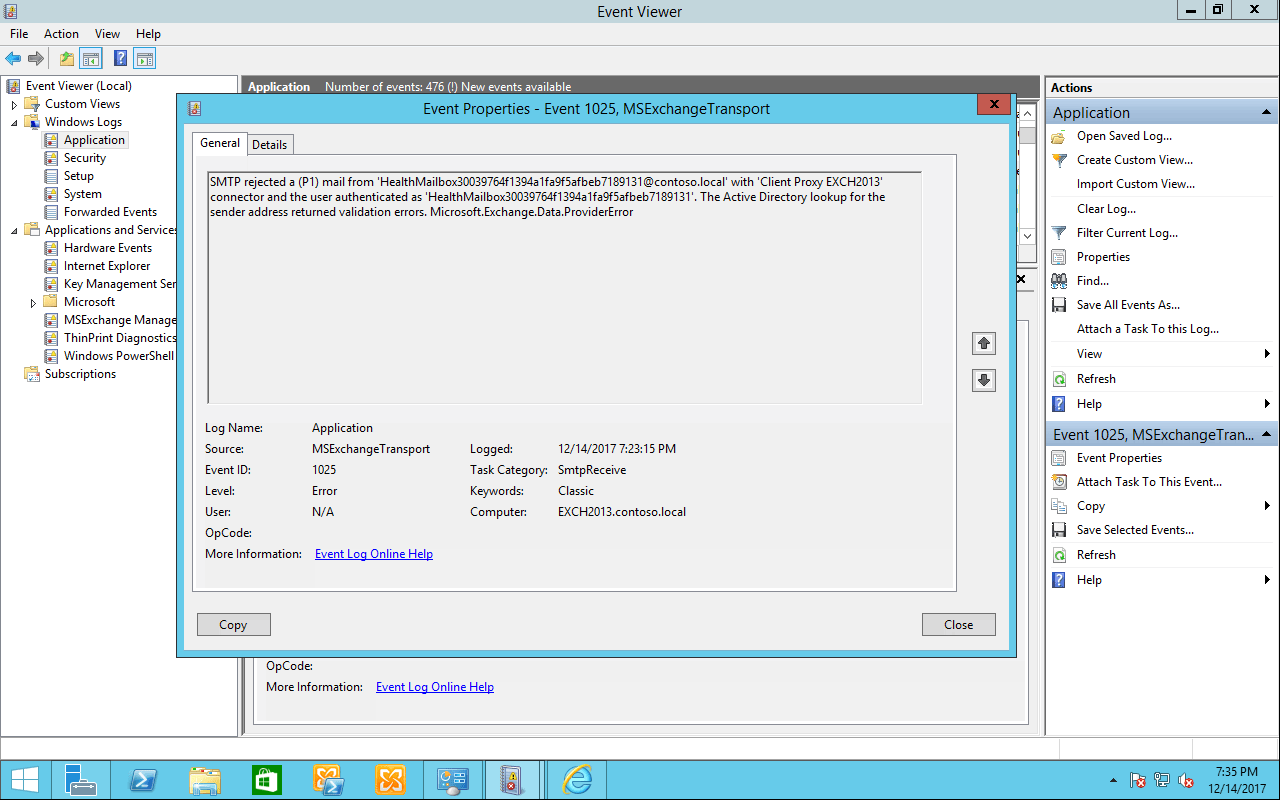Open PowerShell from the taskbar
The height and width of the screenshot is (800, 1280).
(x=145, y=780)
